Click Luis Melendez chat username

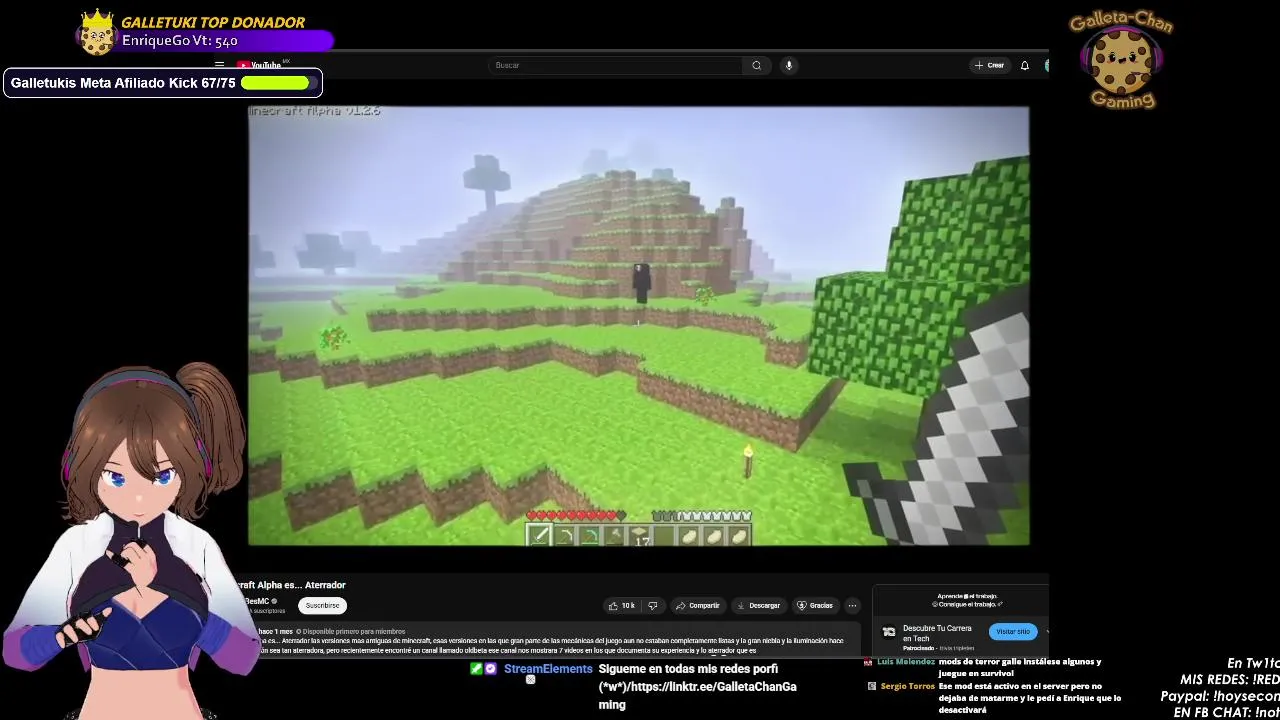pos(906,661)
